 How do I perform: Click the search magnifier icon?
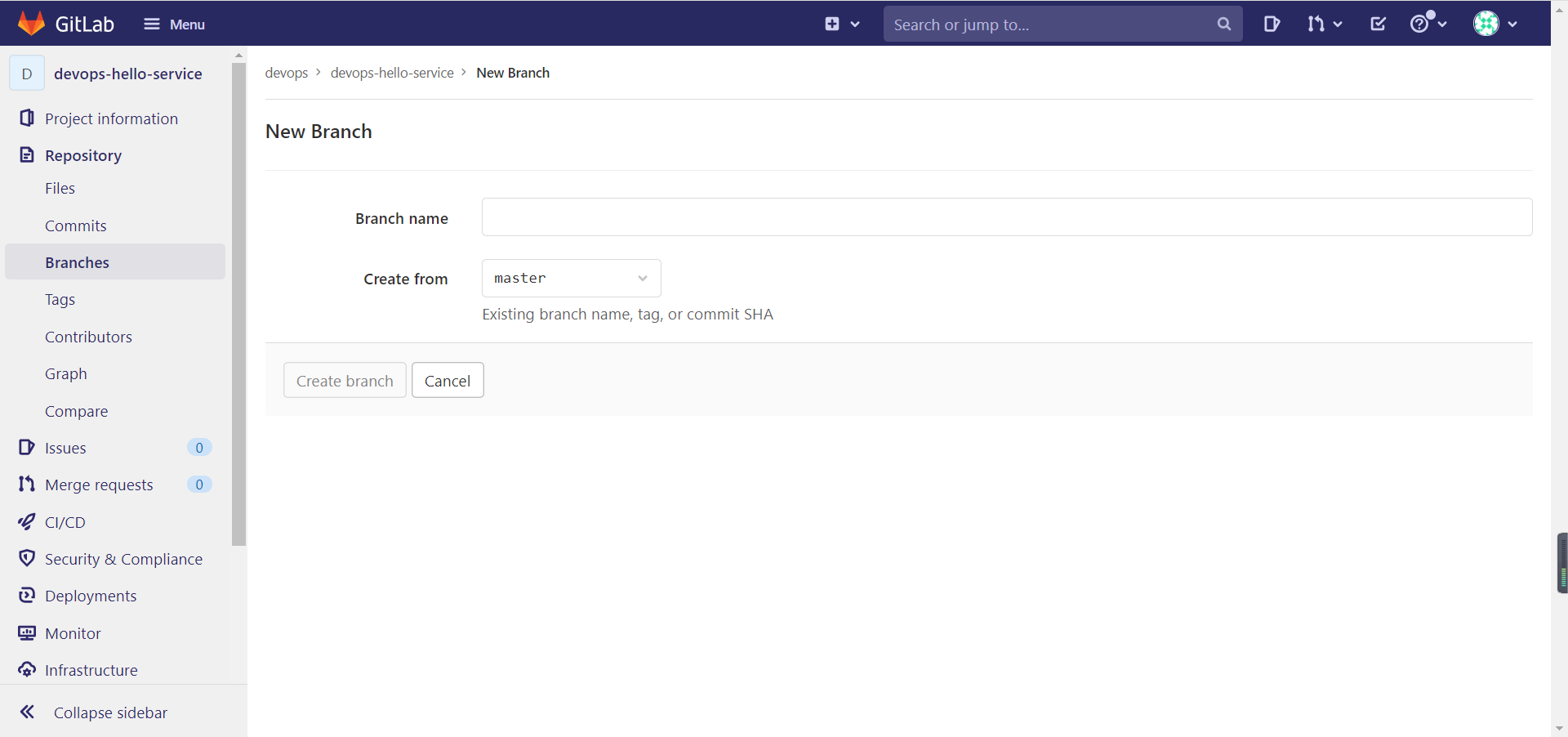(x=1223, y=25)
